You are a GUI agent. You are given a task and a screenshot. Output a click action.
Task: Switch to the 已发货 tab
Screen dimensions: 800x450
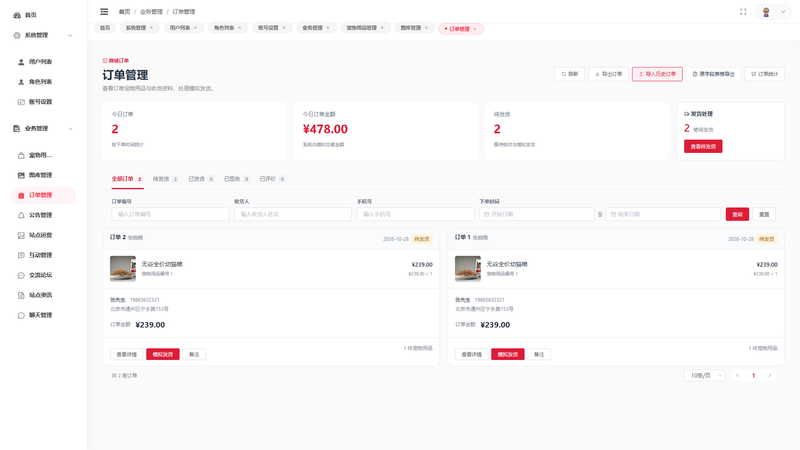tap(201, 179)
